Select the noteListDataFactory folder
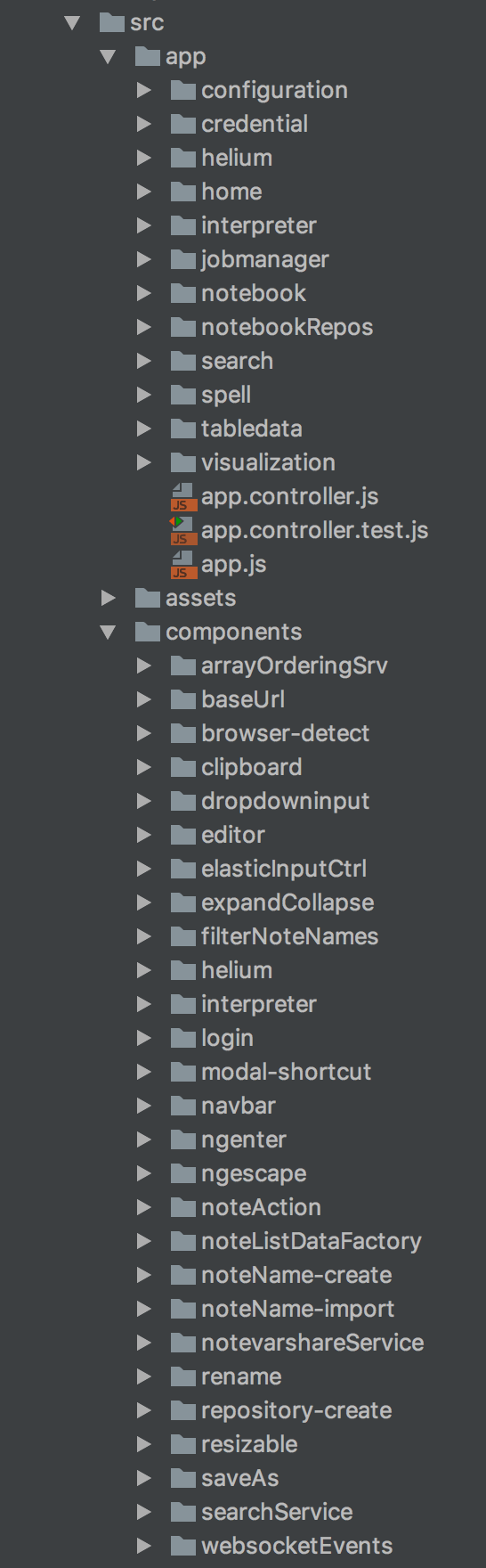The image size is (486, 1568). (x=311, y=1241)
